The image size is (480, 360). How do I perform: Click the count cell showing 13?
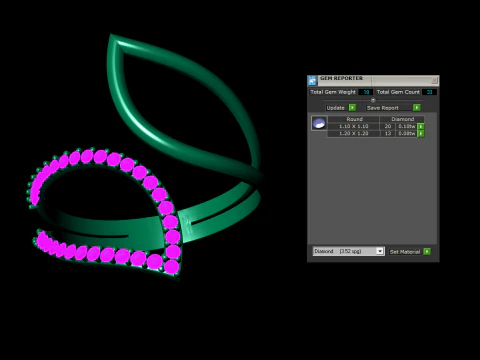[x=388, y=133]
